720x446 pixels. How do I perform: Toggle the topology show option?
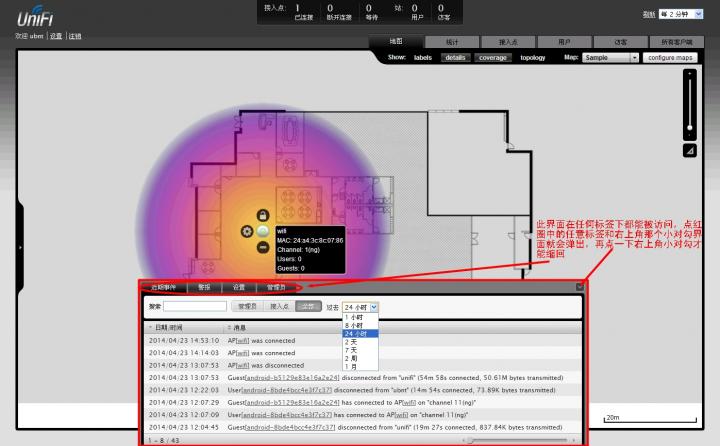pyautogui.click(x=533, y=57)
